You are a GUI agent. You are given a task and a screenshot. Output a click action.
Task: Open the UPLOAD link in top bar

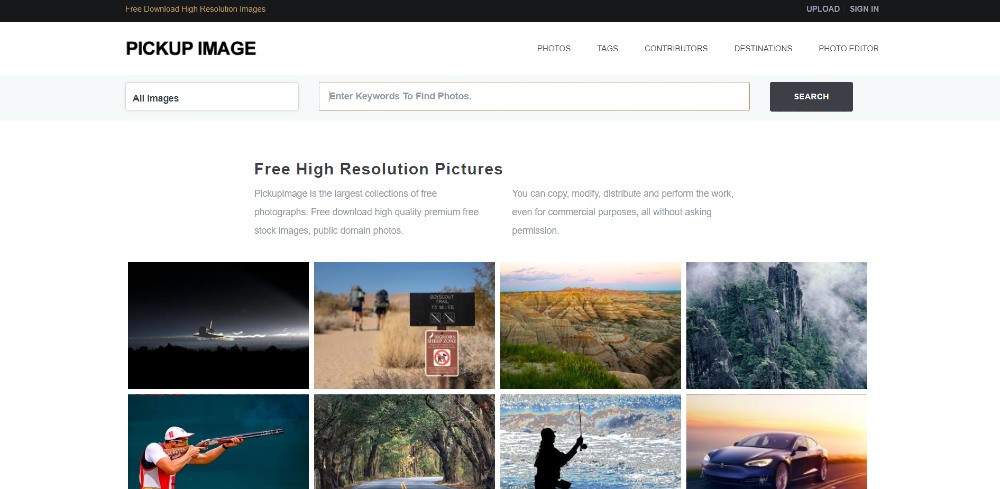[823, 9]
